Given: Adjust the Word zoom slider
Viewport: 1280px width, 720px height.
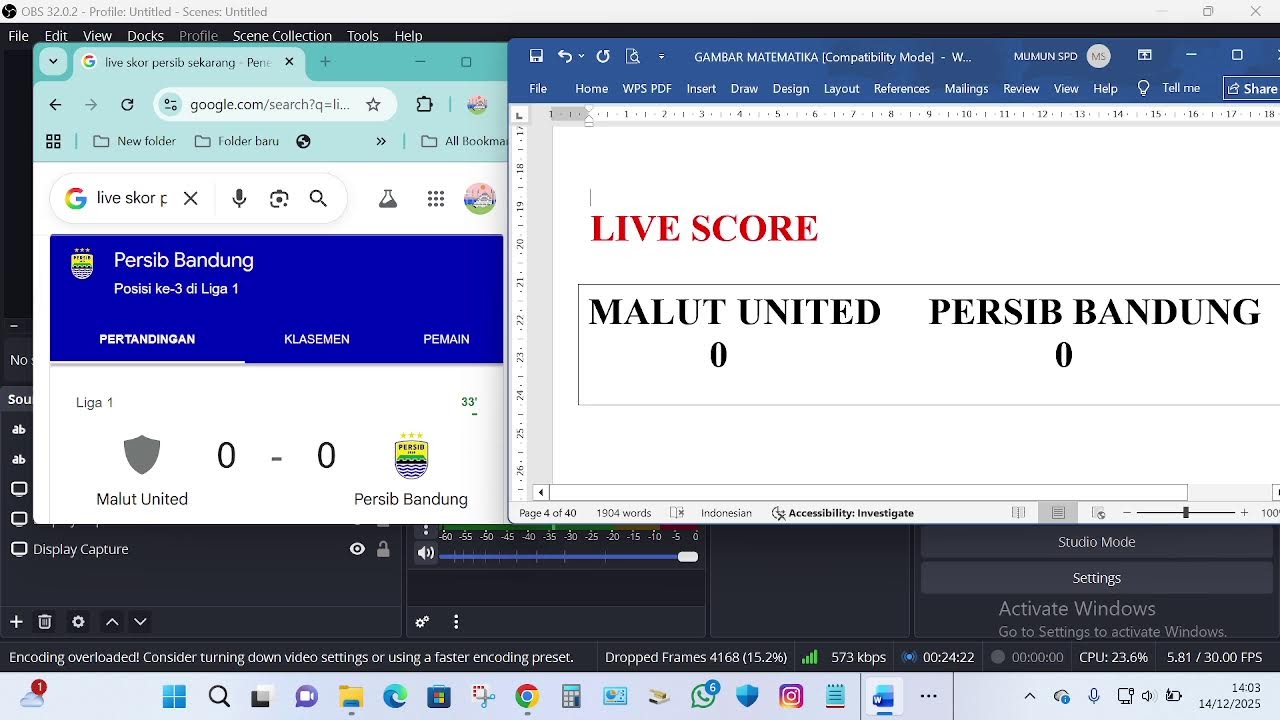Looking at the screenshot, I should click(x=1185, y=513).
